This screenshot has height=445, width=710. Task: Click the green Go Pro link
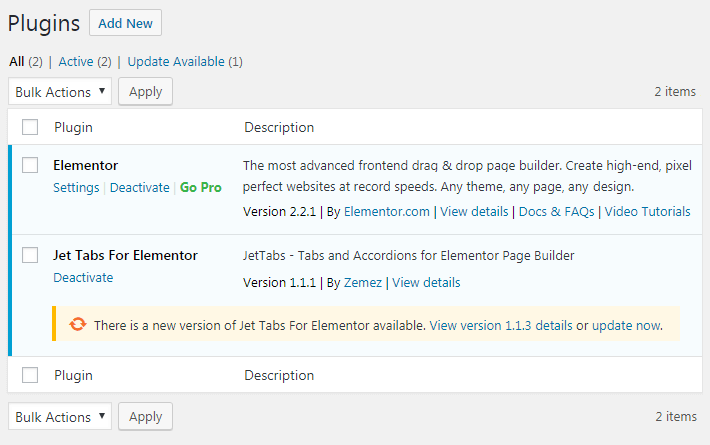tap(201, 187)
